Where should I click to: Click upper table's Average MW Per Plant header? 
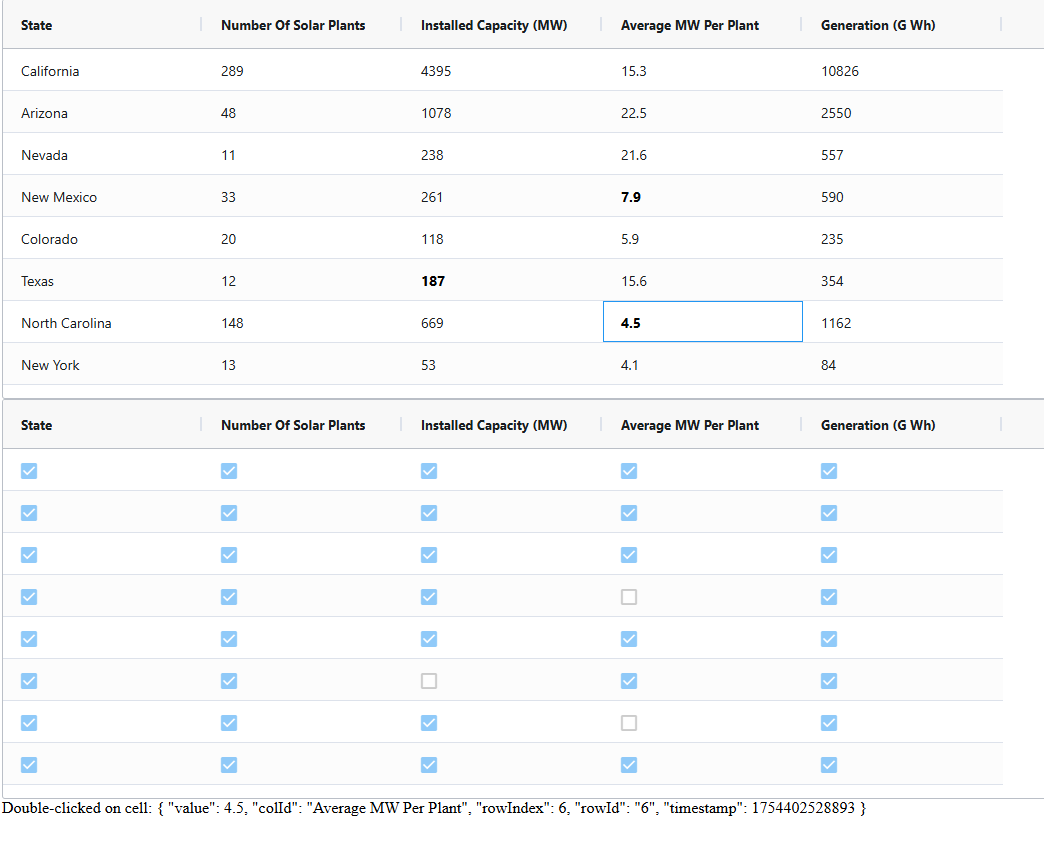pos(690,25)
